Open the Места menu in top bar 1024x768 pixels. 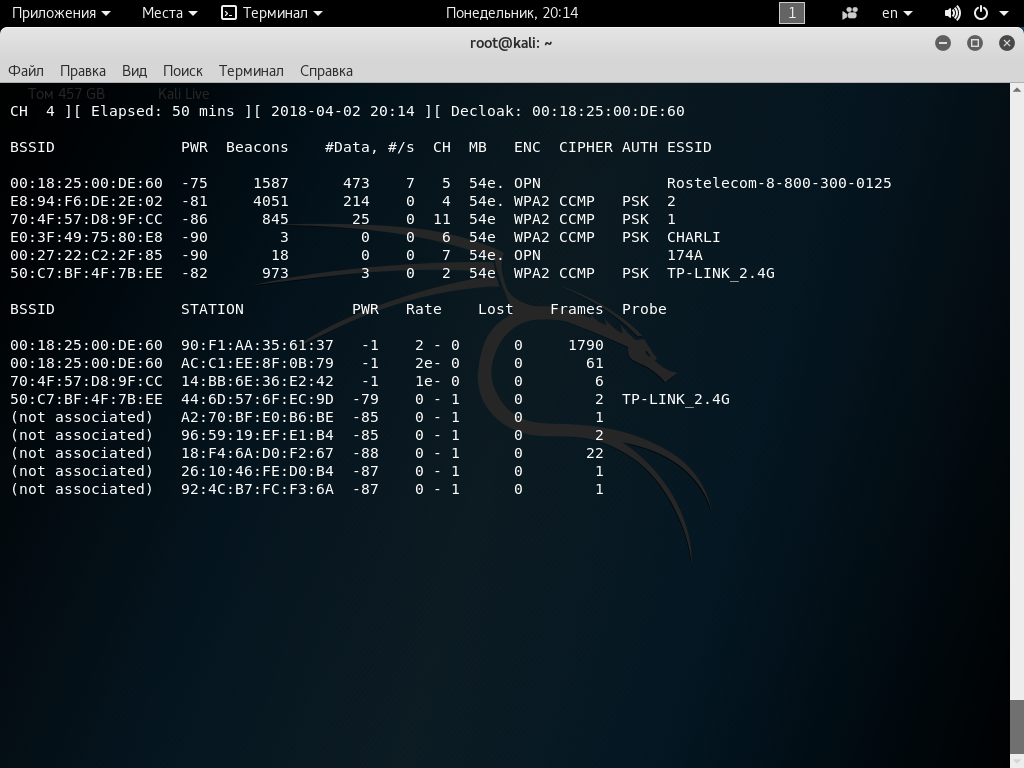coord(169,13)
